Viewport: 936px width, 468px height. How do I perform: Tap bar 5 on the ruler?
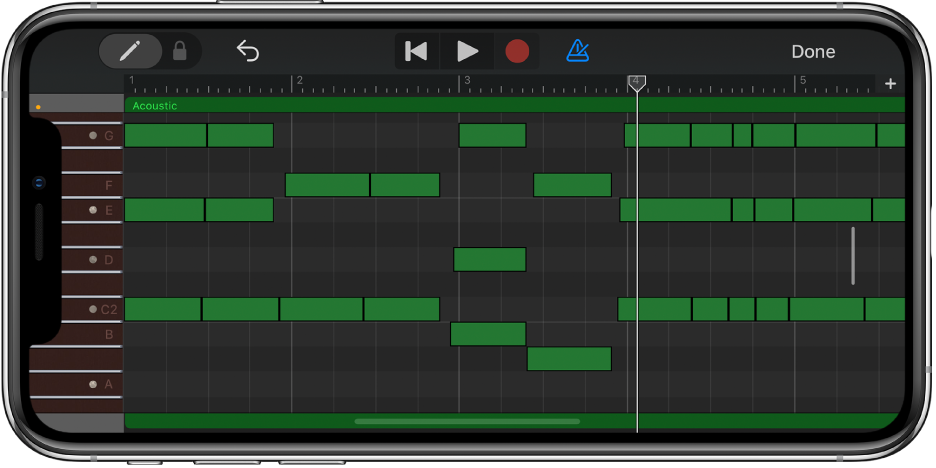[803, 81]
